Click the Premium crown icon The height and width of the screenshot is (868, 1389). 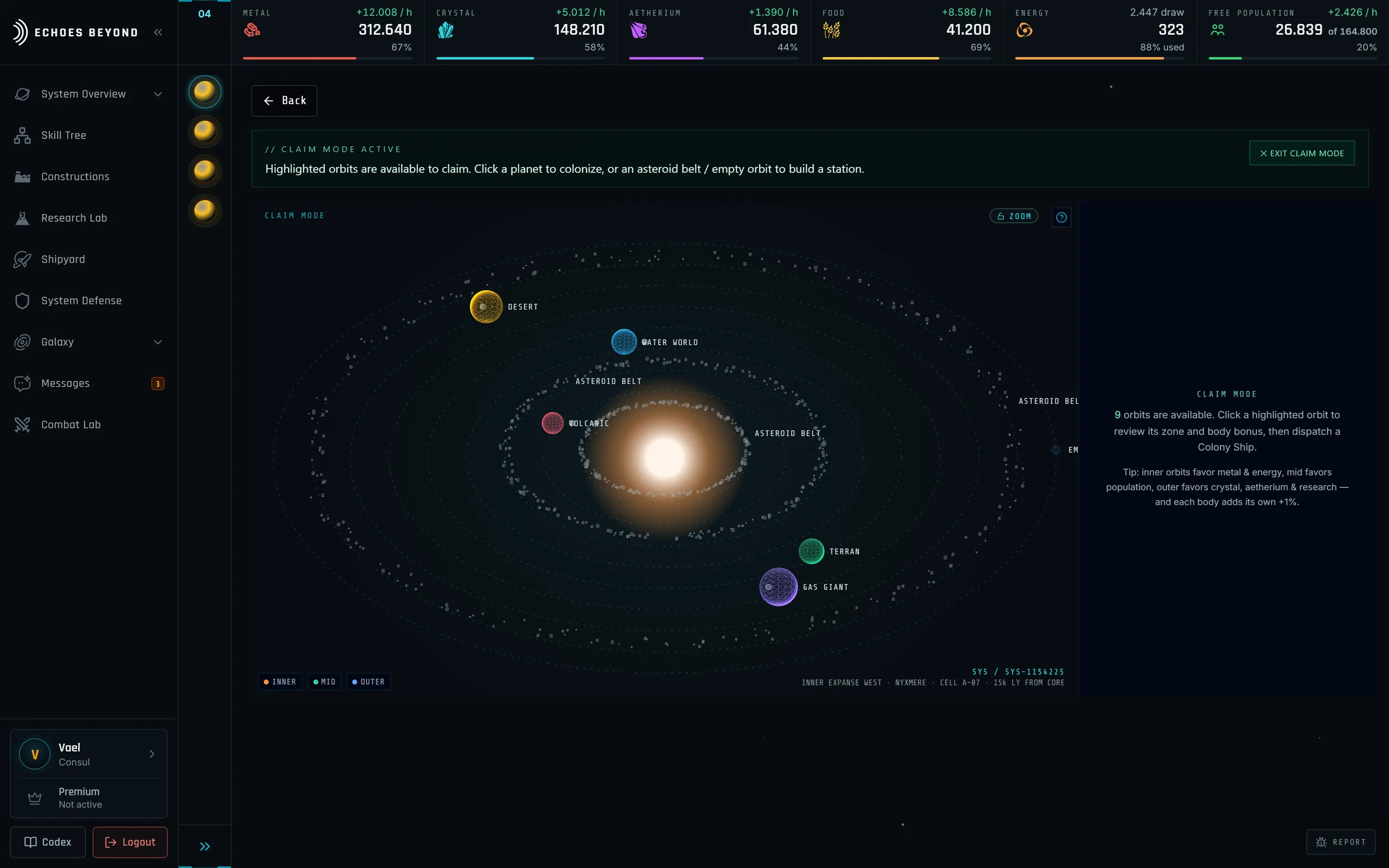click(35, 798)
